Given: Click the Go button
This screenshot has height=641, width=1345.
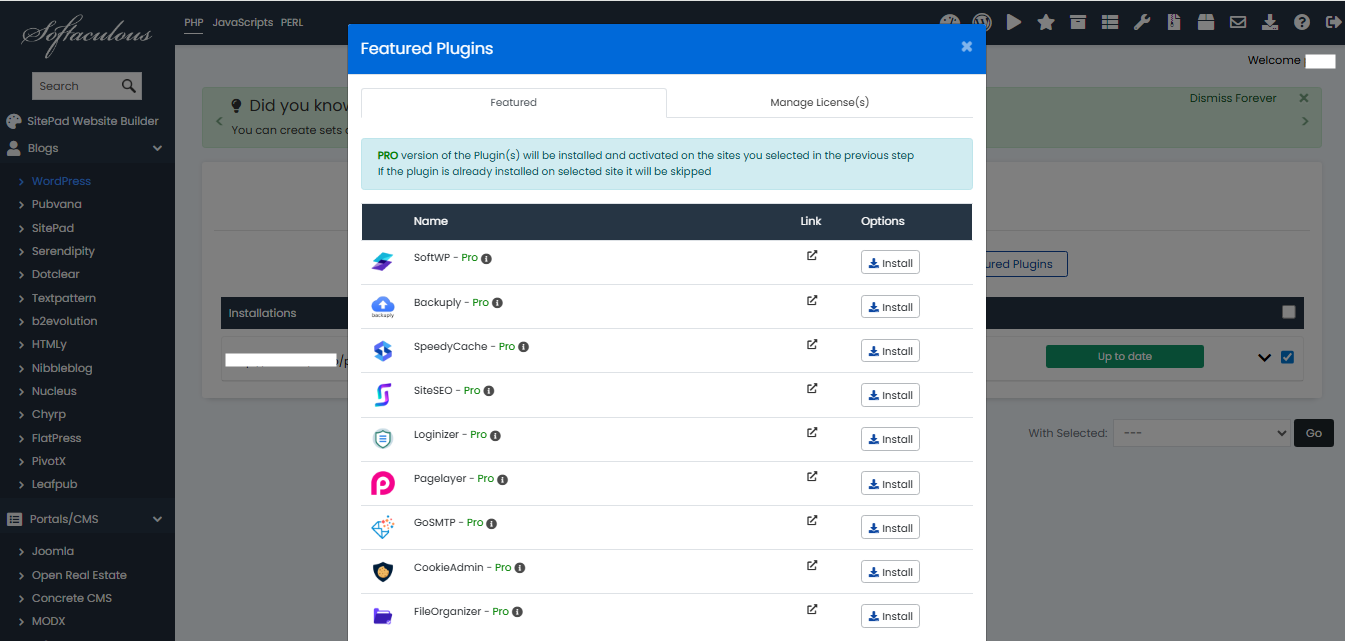Looking at the screenshot, I should tap(1314, 433).
